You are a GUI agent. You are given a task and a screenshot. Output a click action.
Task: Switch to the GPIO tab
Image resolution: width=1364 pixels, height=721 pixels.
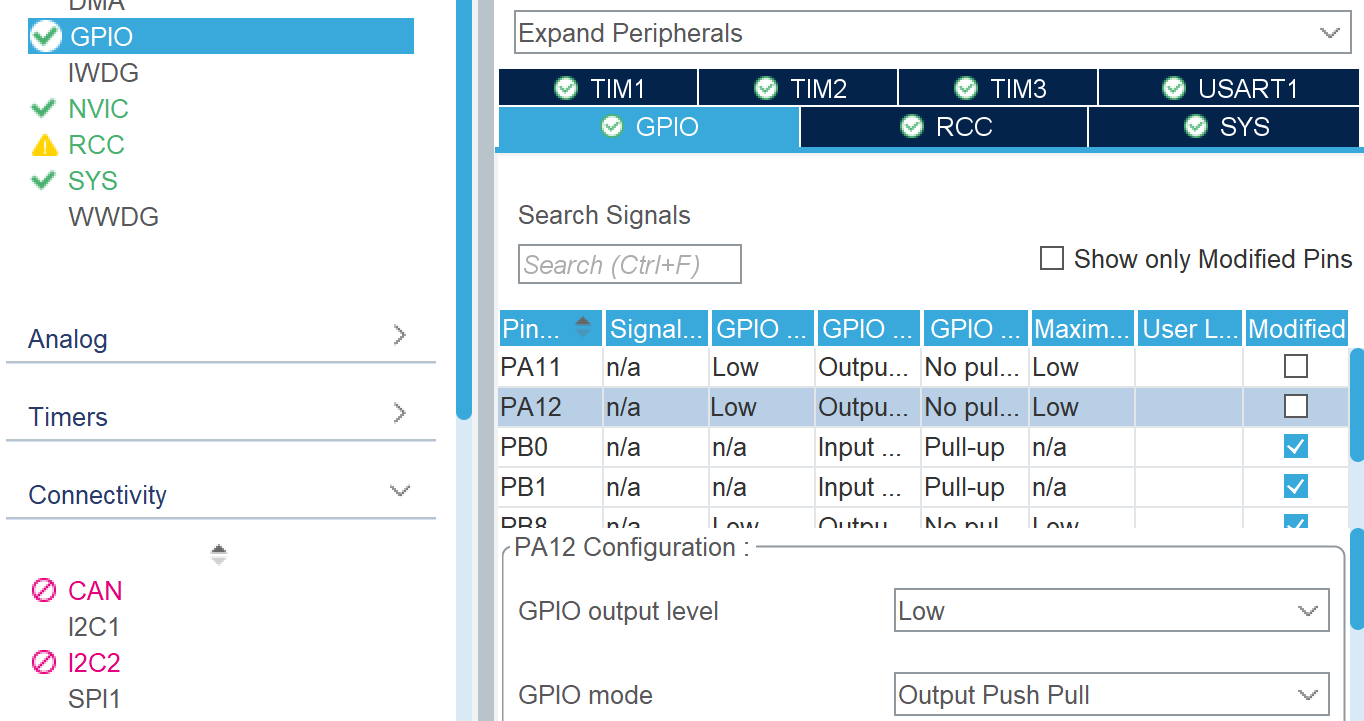click(x=649, y=127)
